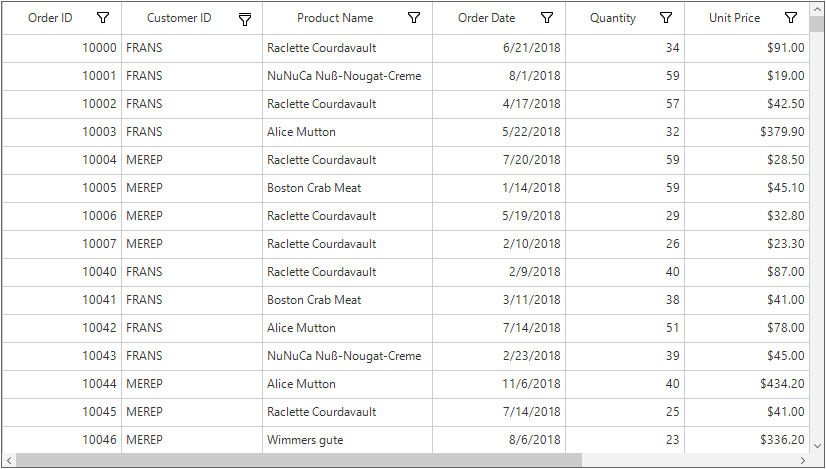Select the cell with order 10007
826x469 pixels.
[x=62, y=245]
